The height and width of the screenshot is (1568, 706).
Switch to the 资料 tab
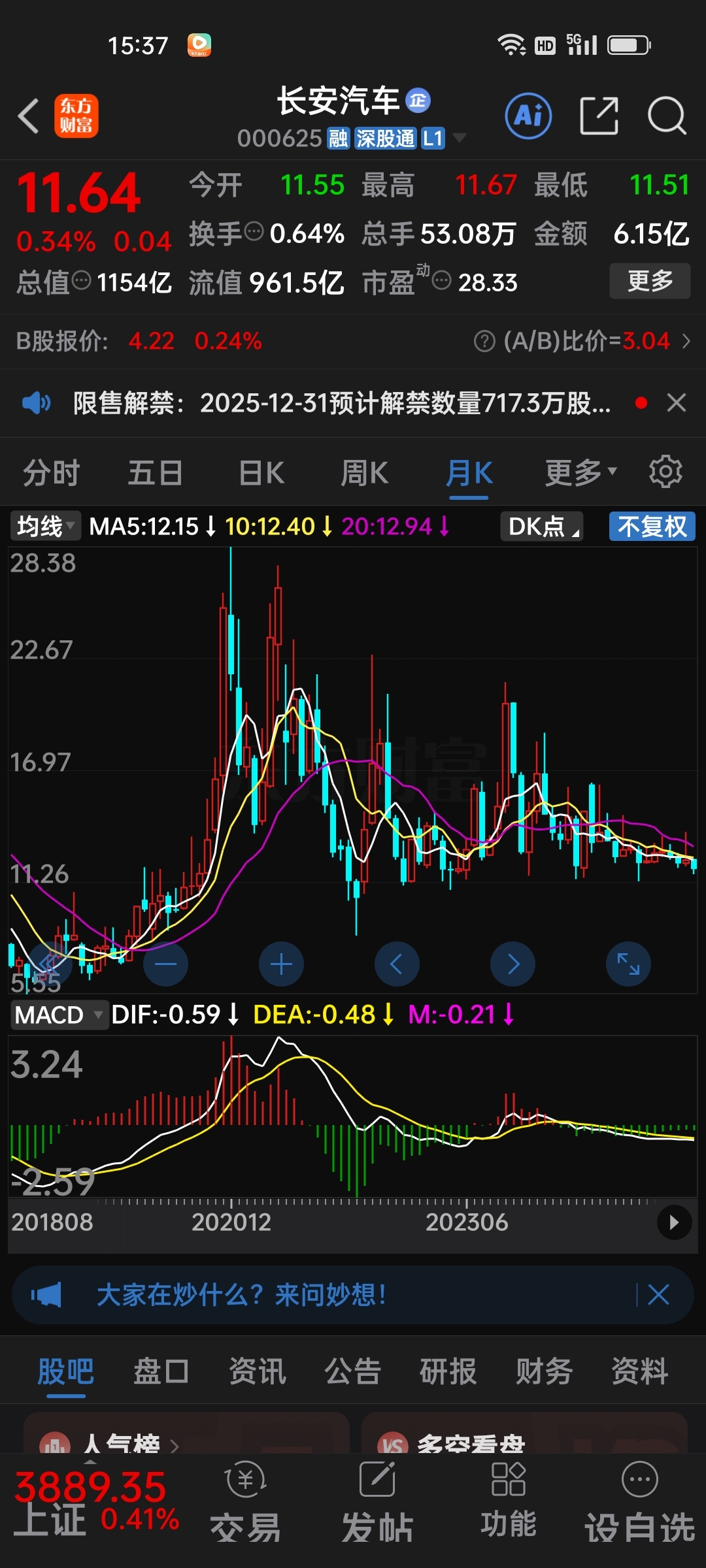click(640, 1371)
